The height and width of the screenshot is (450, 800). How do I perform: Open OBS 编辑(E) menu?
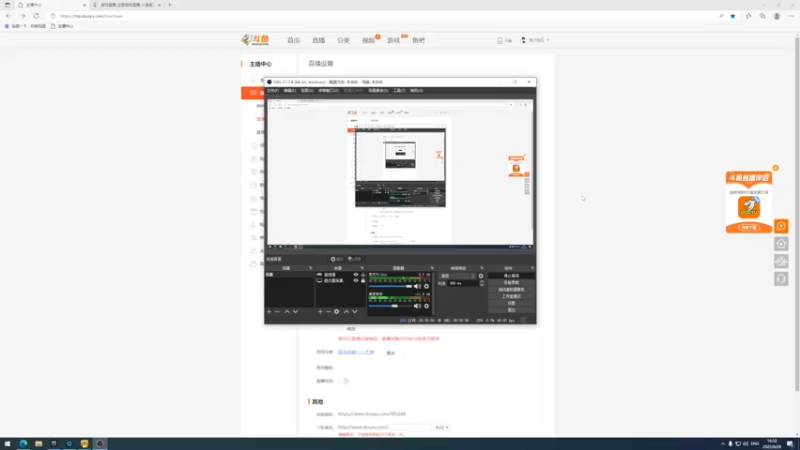coord(290,90)
